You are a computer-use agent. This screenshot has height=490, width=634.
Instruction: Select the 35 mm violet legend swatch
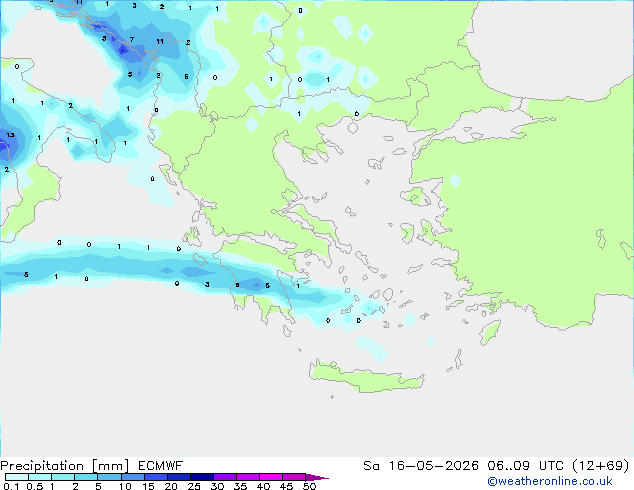[x=247, y=477]
